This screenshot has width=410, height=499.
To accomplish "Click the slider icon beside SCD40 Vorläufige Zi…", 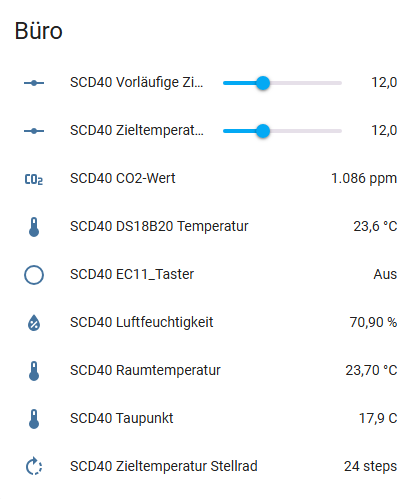I will click(34, 83).
